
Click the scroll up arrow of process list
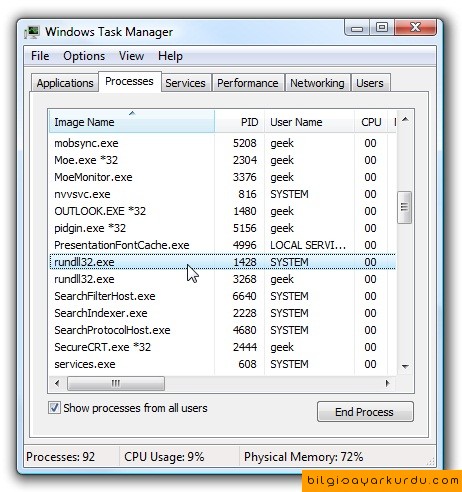[x=405, y=119]
